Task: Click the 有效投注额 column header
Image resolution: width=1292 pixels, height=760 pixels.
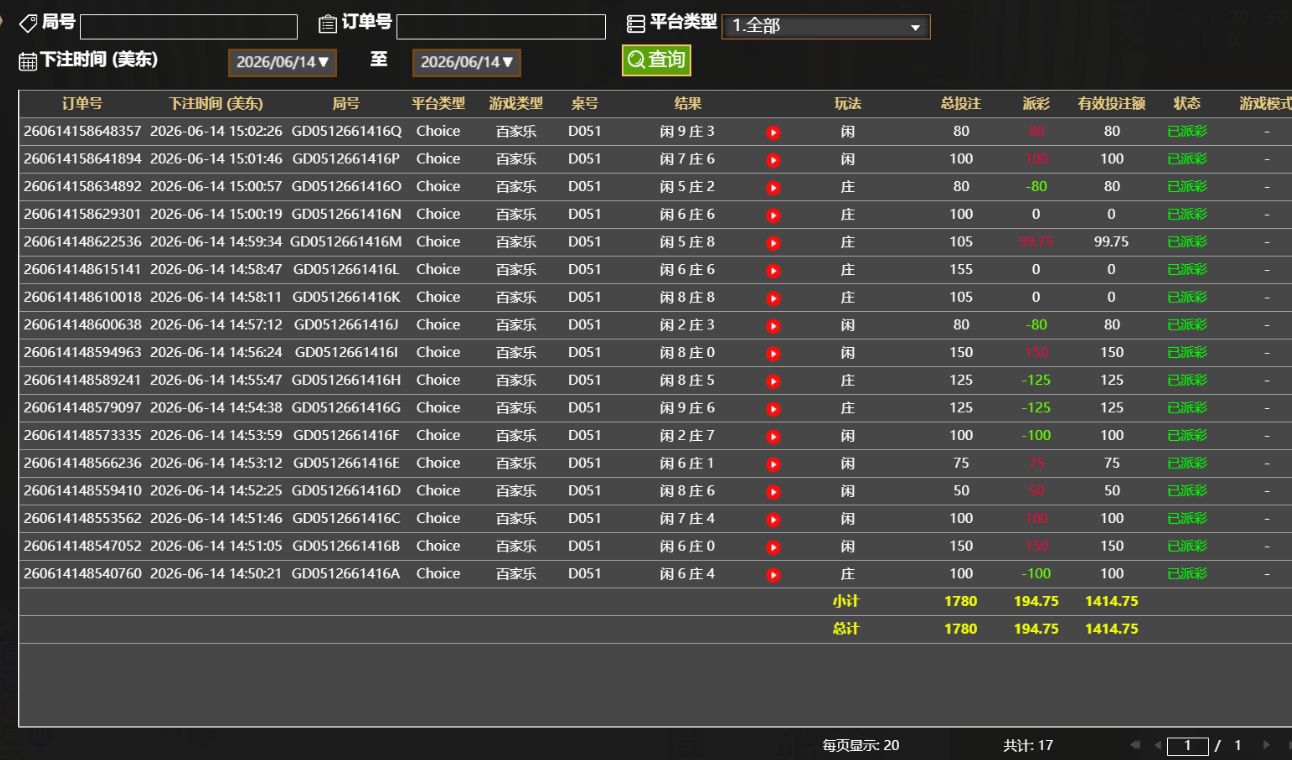Action: pos(1112,104)
